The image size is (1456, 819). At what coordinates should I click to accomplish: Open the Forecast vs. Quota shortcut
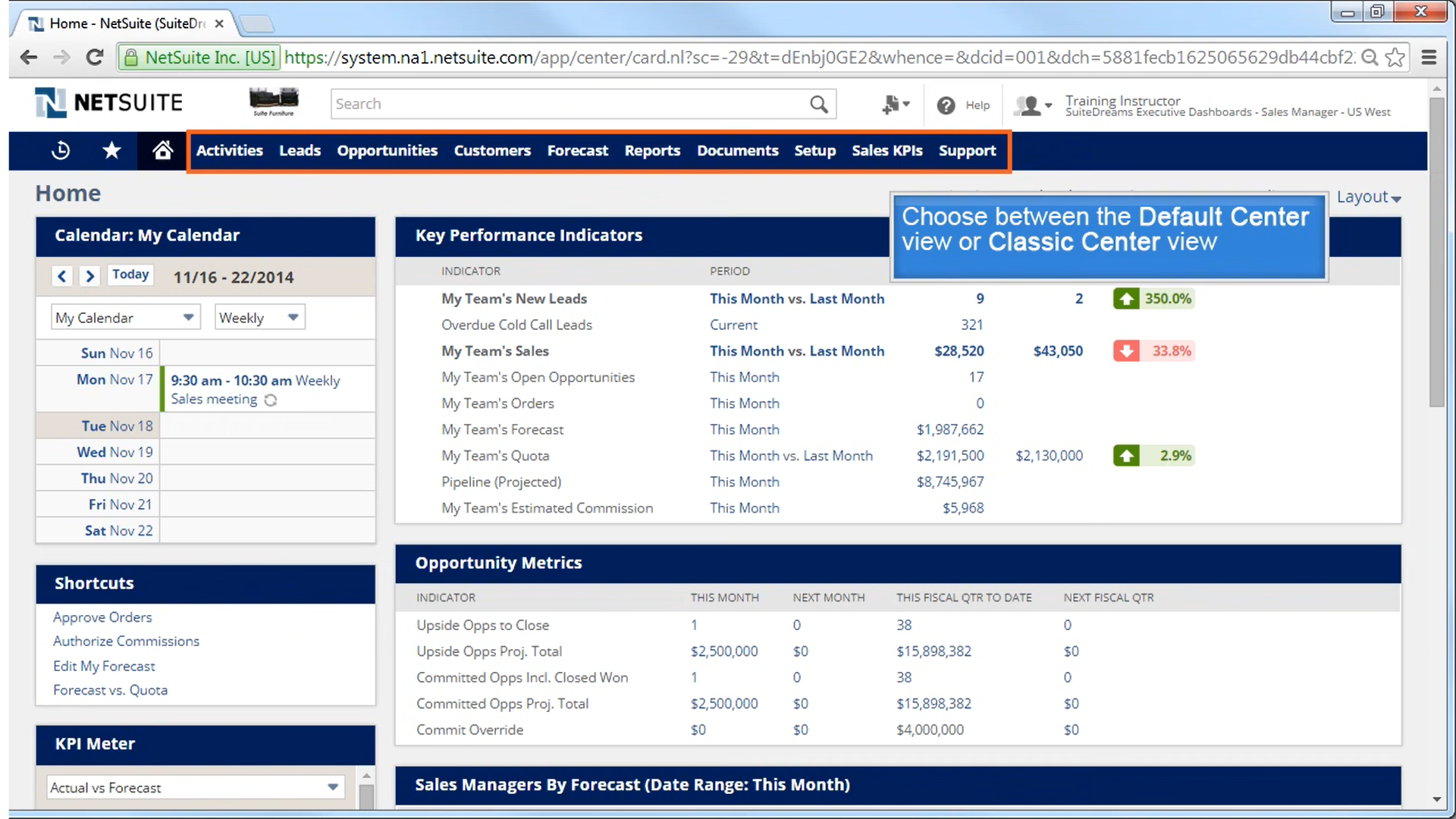110,690
